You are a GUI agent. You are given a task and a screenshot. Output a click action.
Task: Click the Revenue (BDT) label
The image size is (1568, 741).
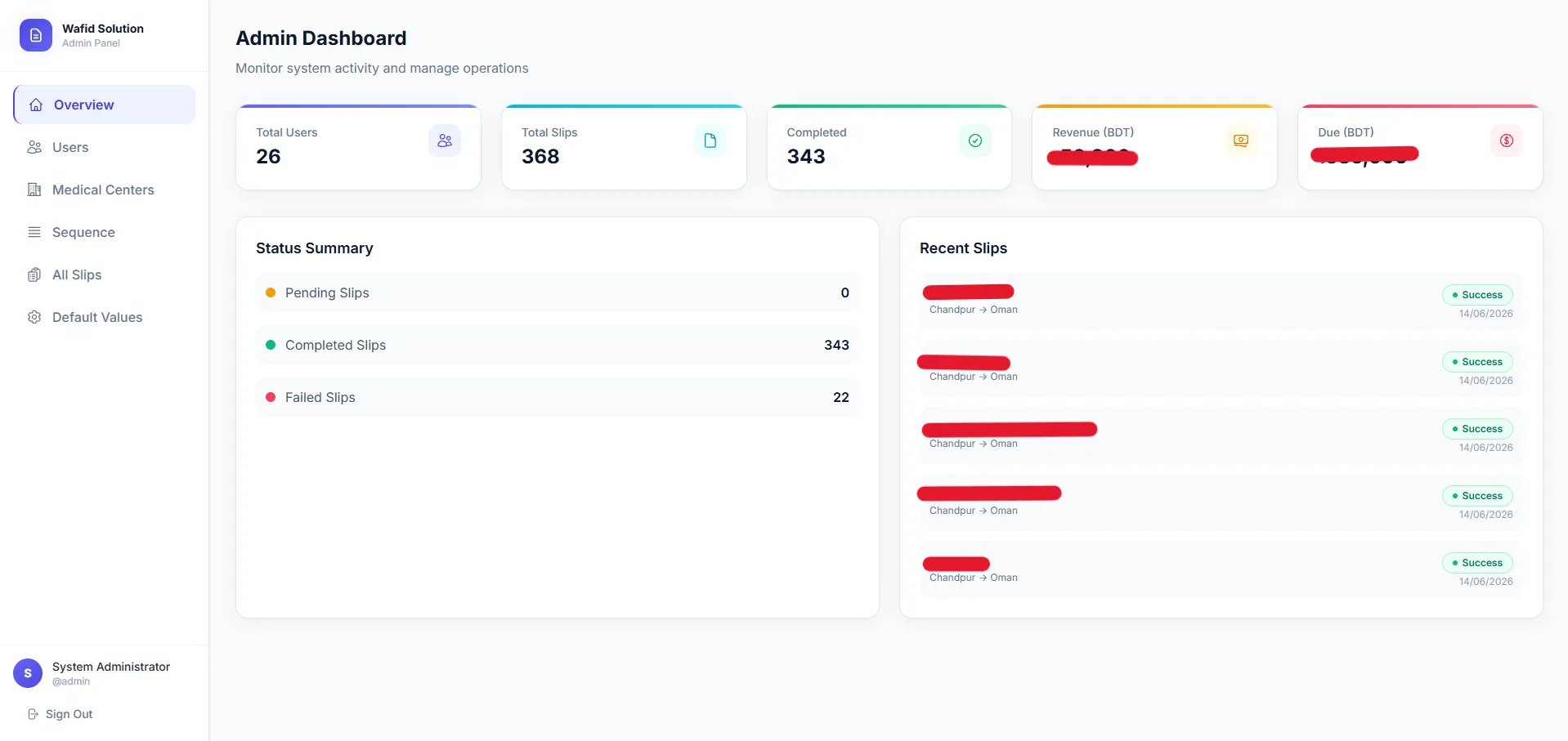point(1093,132)
